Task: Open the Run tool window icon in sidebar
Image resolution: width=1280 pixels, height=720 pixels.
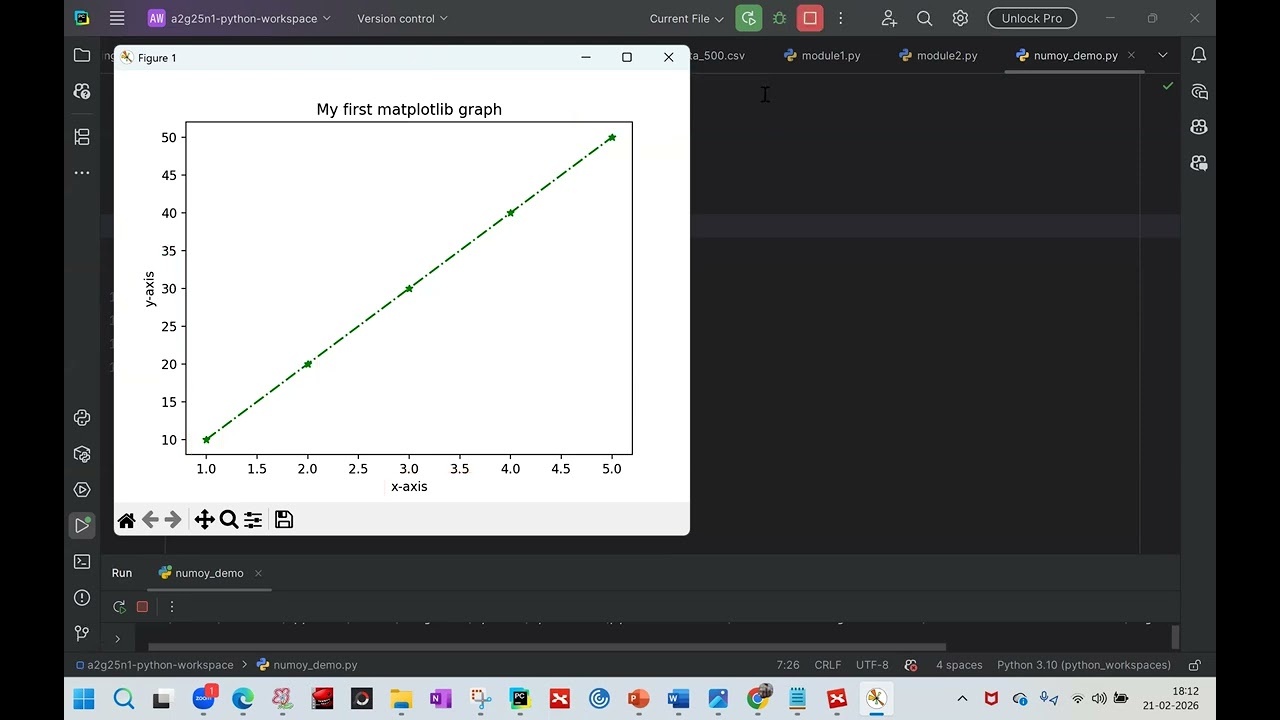Action: tap(82, 525)
